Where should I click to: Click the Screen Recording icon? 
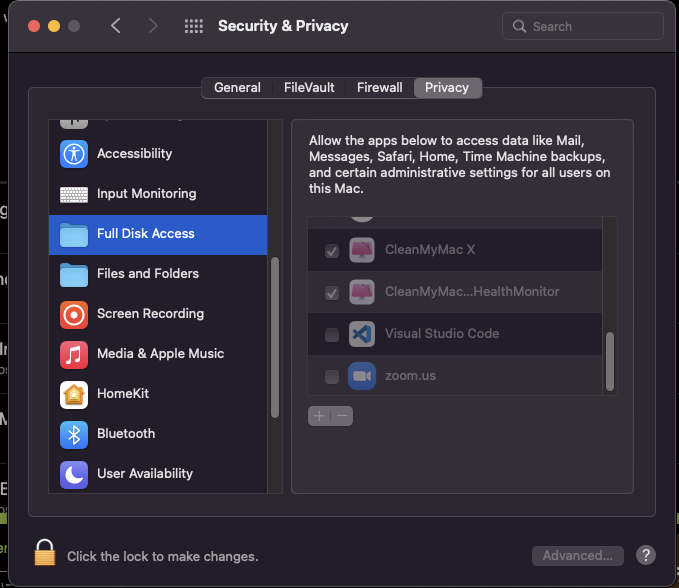coord(74,314)
